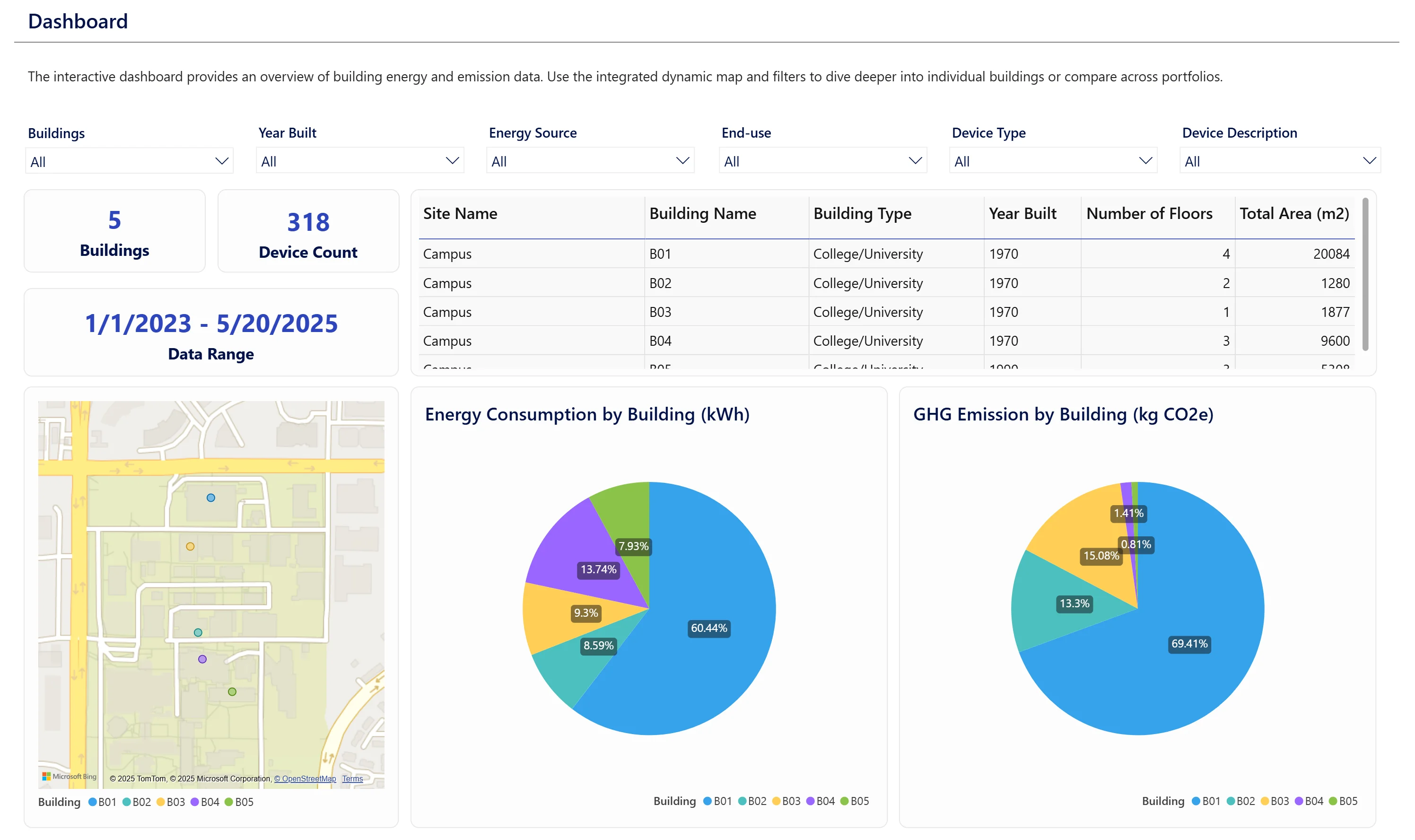This screenshot has width=1415, height=840.
Task: Open the Device Type filter dropdown
Action: (x=1053, y=161)
